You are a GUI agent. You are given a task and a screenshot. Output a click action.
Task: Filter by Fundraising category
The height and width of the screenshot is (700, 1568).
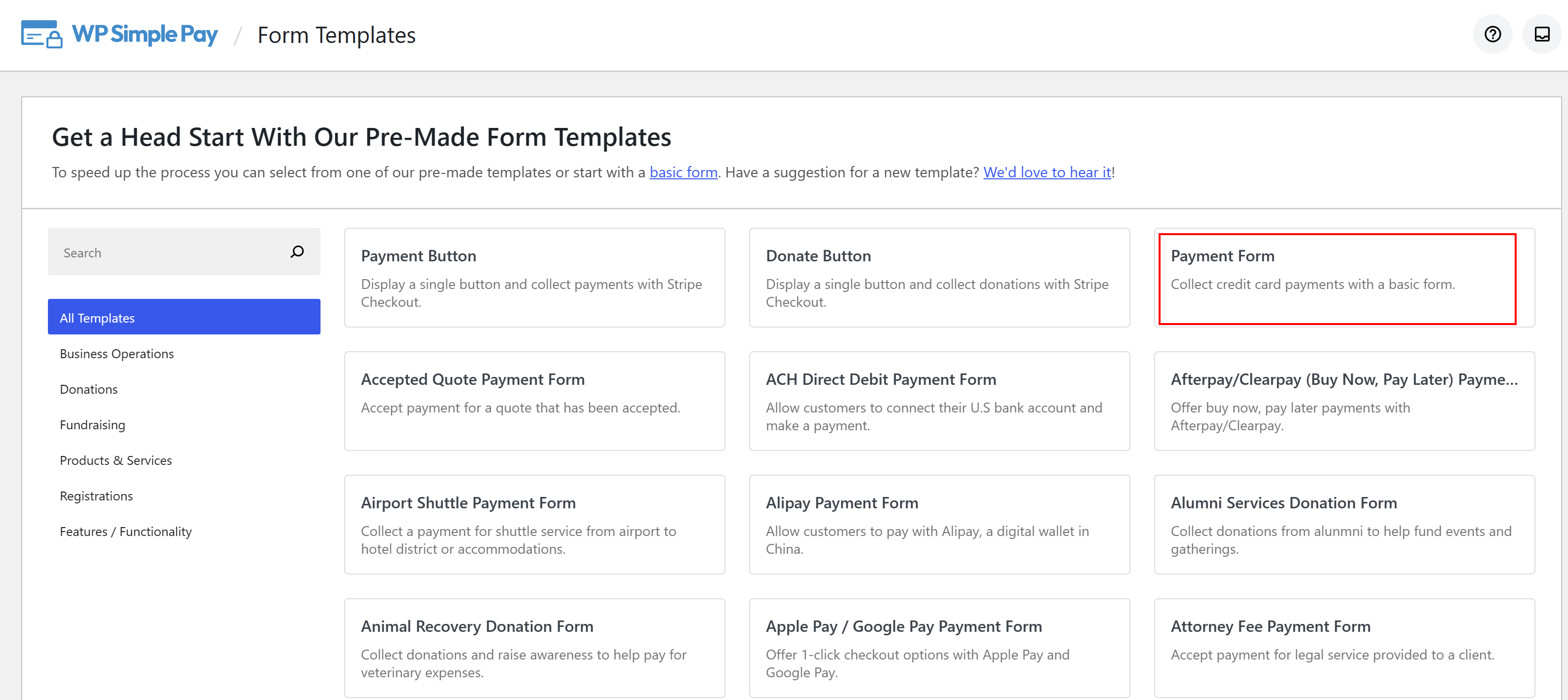92,425
